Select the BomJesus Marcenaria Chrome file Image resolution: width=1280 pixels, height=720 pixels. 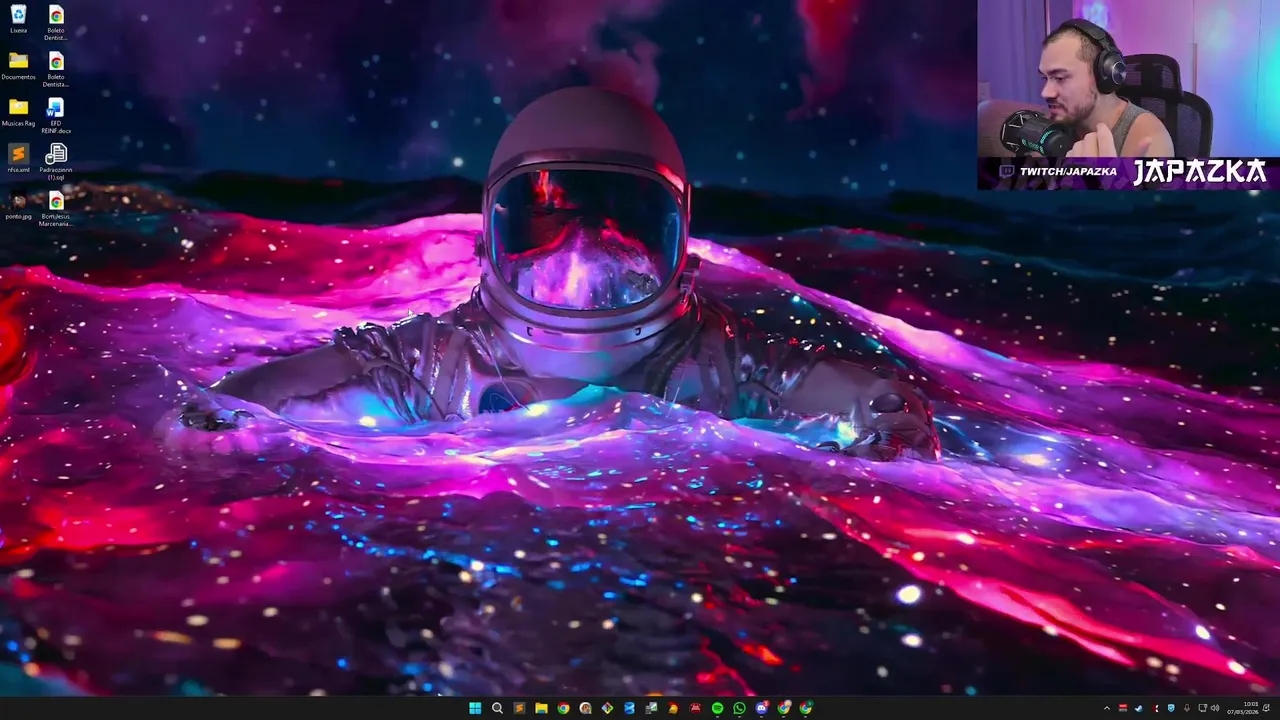(56, 208)
